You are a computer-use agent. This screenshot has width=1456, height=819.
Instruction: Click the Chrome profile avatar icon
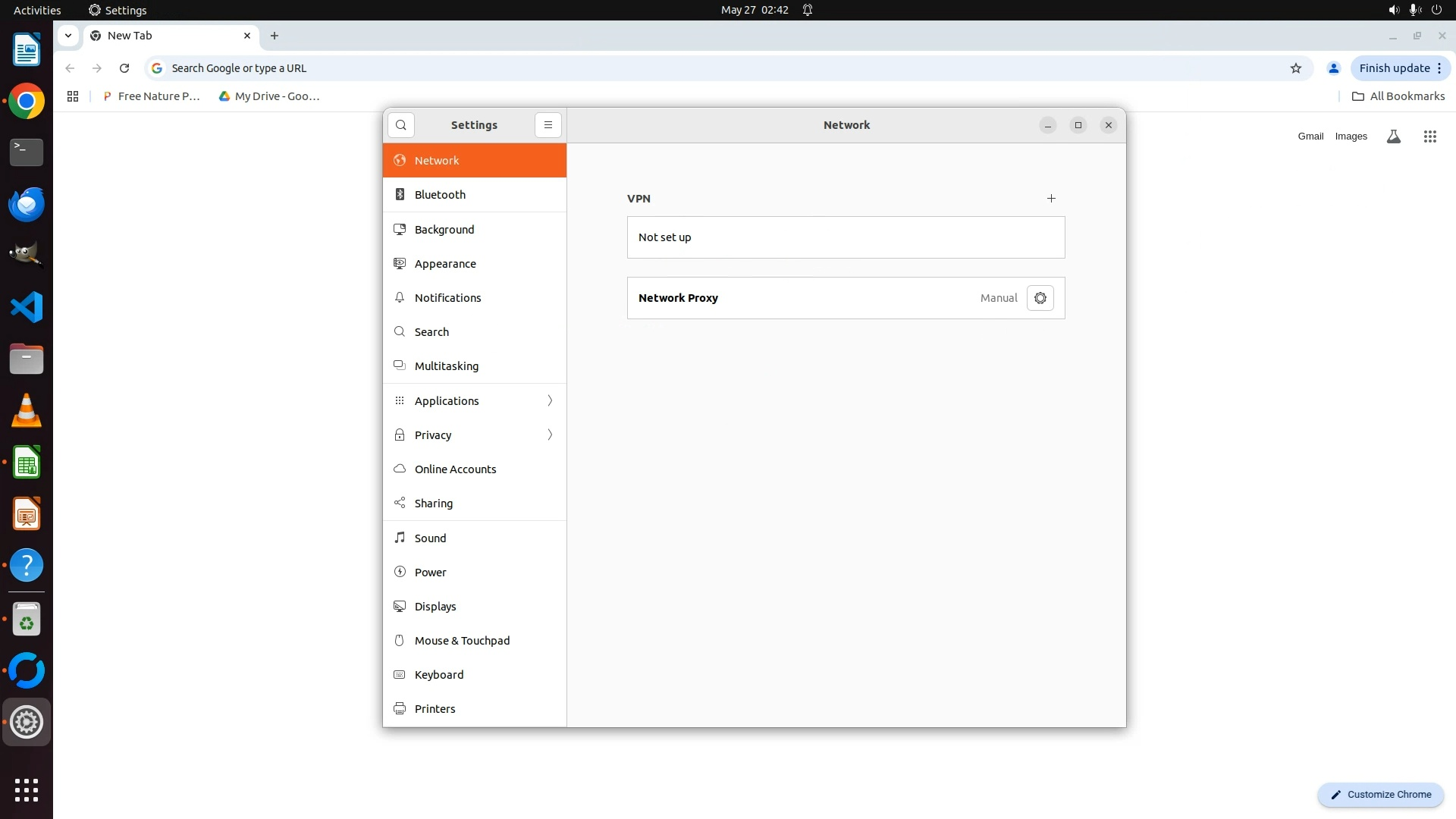tap(1333, 68)
